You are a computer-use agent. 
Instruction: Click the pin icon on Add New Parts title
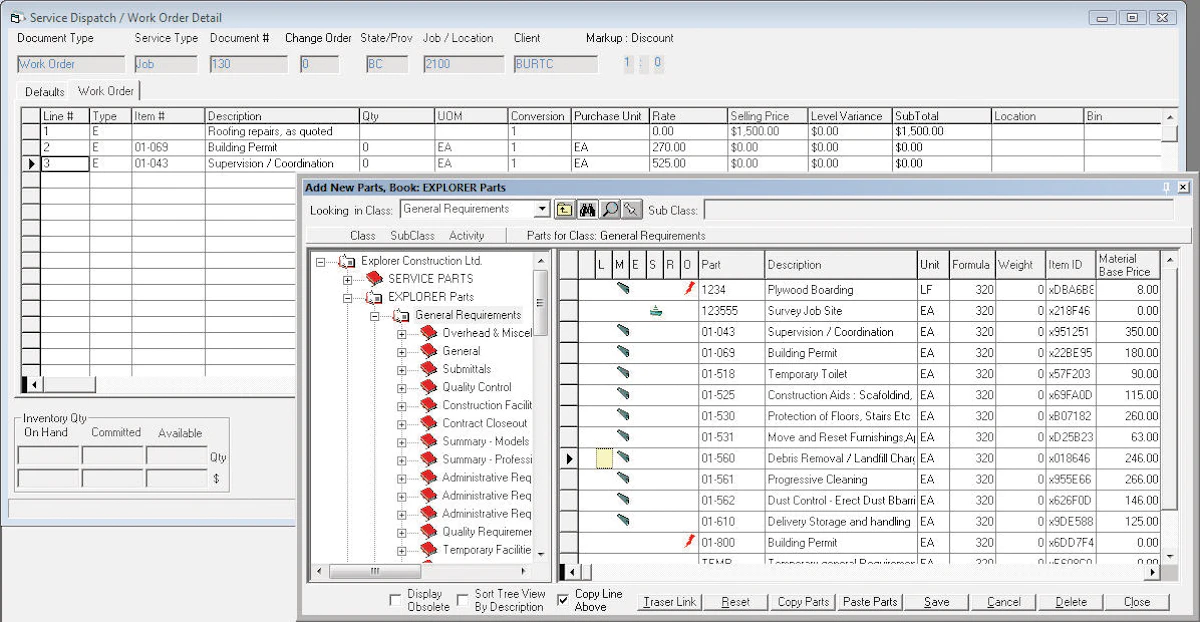[1166, 187]
